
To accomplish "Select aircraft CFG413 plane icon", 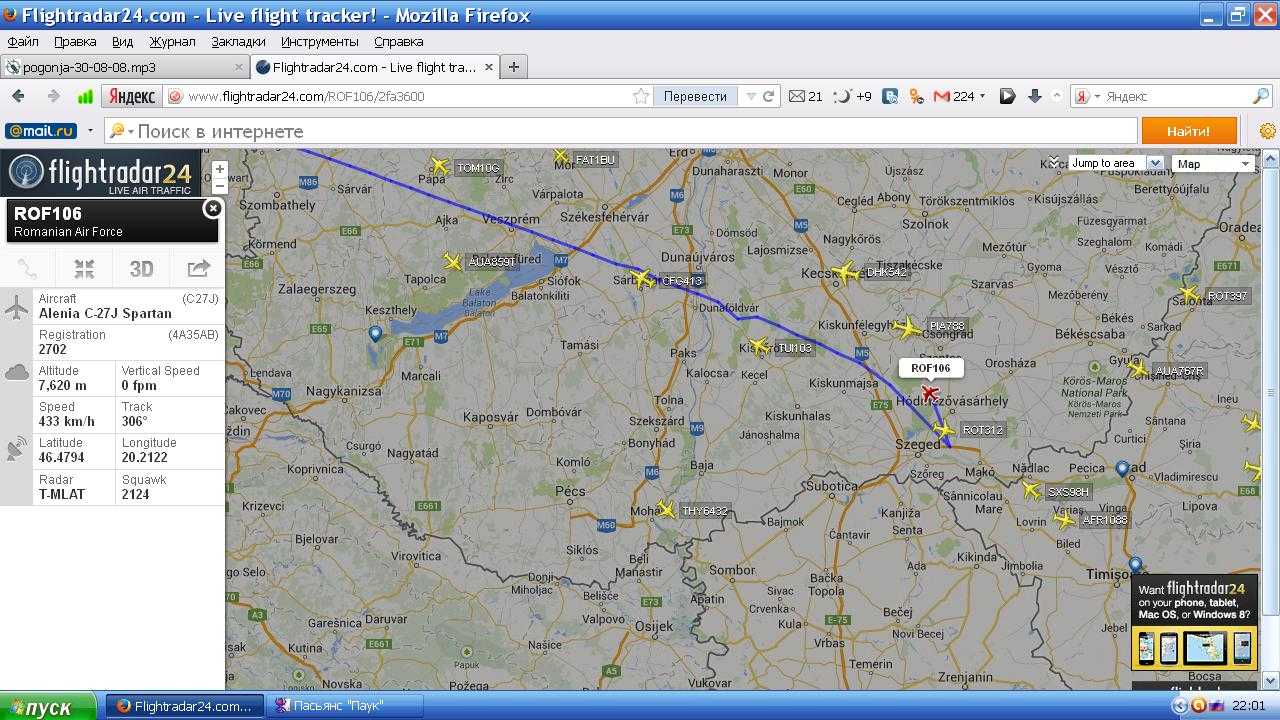I will (x=642, y=280).
